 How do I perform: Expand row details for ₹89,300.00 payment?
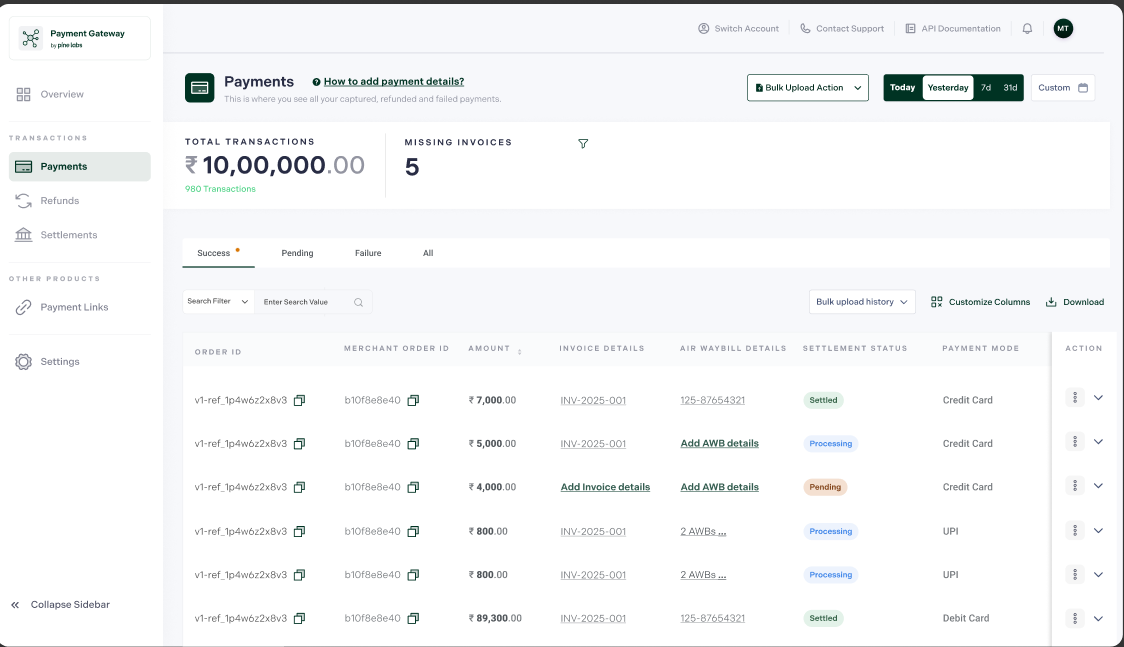coord(1098,618)
